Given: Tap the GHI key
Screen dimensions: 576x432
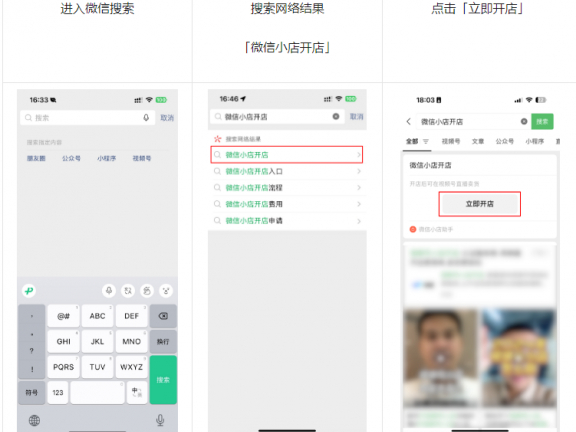Looking at the screenshot, I should (63, 342).
